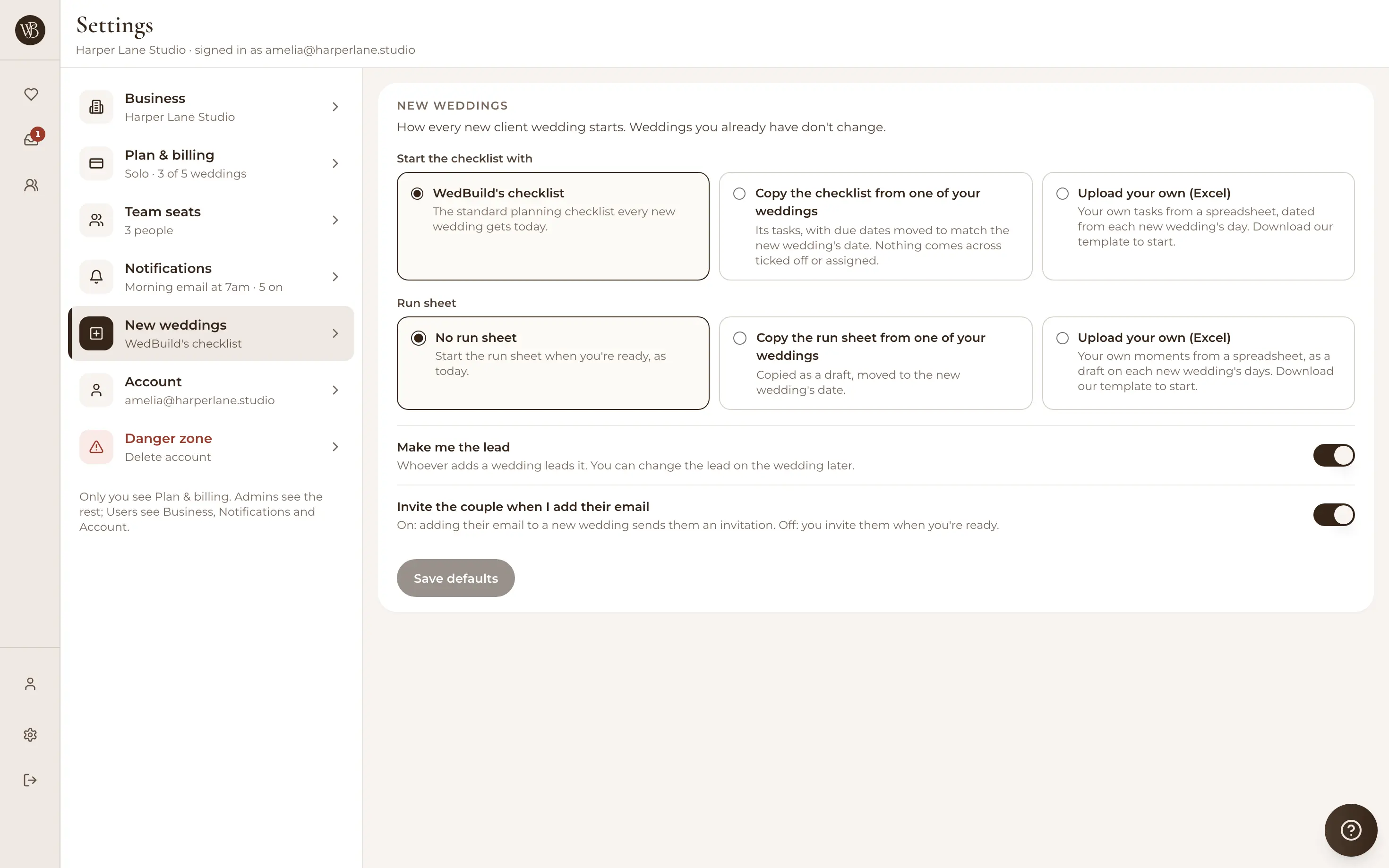Expand the Team seats row chevron
This screenshot has width=1389, height=868.
pos(335,220)
